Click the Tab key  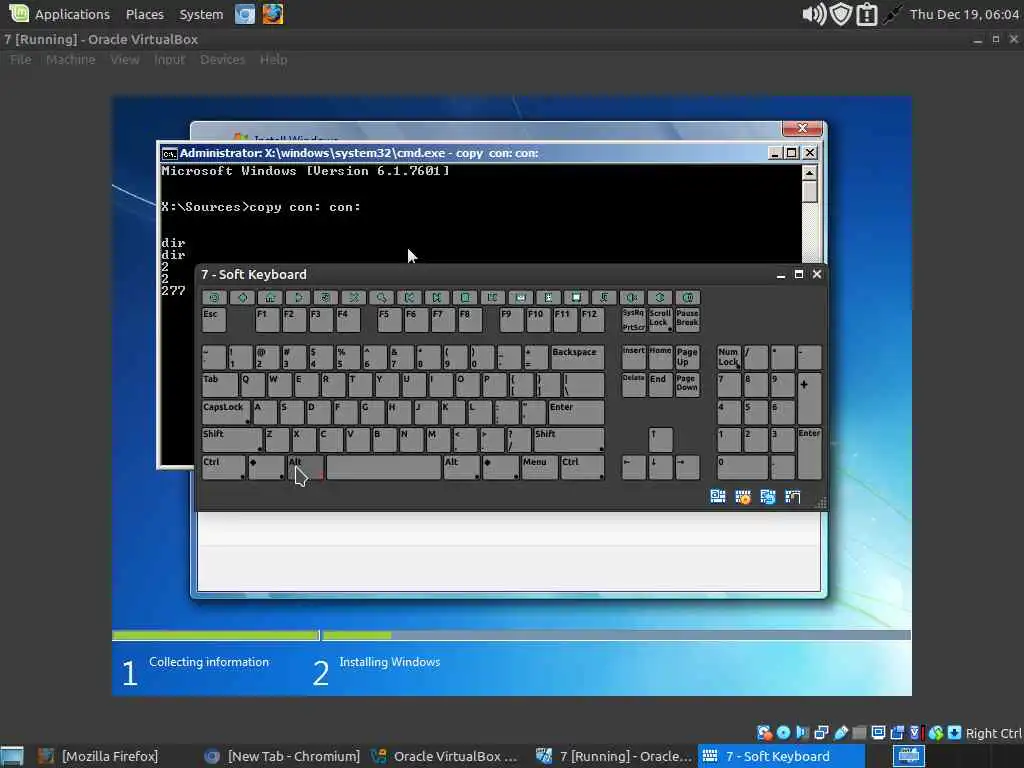click(219, 385)
